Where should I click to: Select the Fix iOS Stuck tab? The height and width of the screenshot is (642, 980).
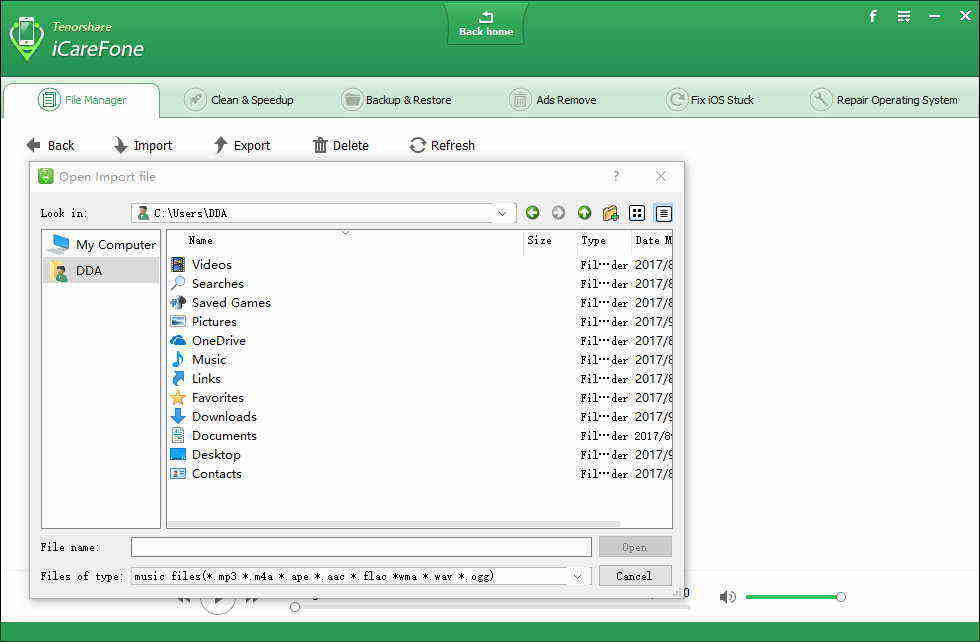click(710, 100)
